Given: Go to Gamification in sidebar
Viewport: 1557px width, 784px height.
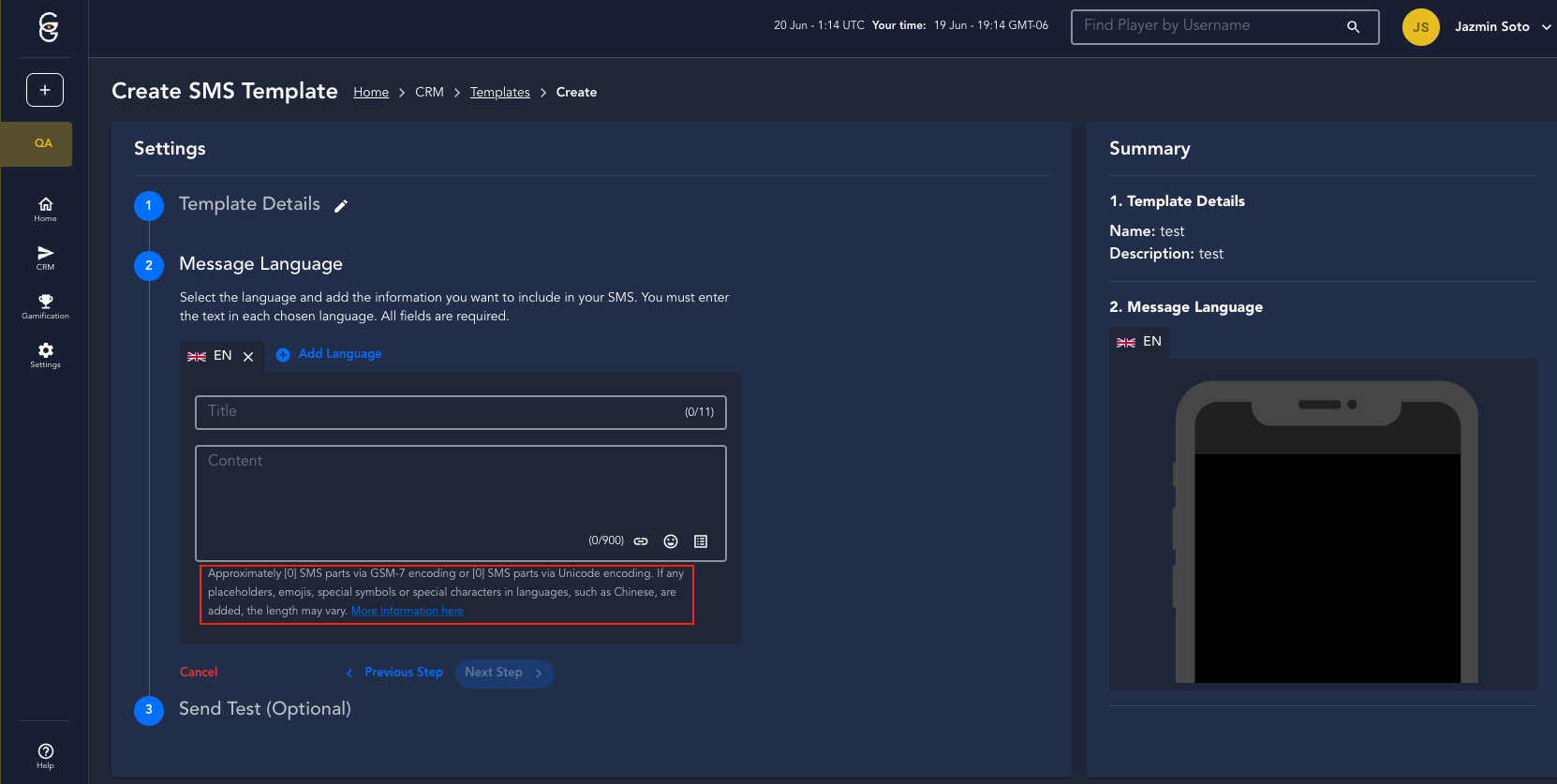Looking at the screenshot, I should 45,306.
